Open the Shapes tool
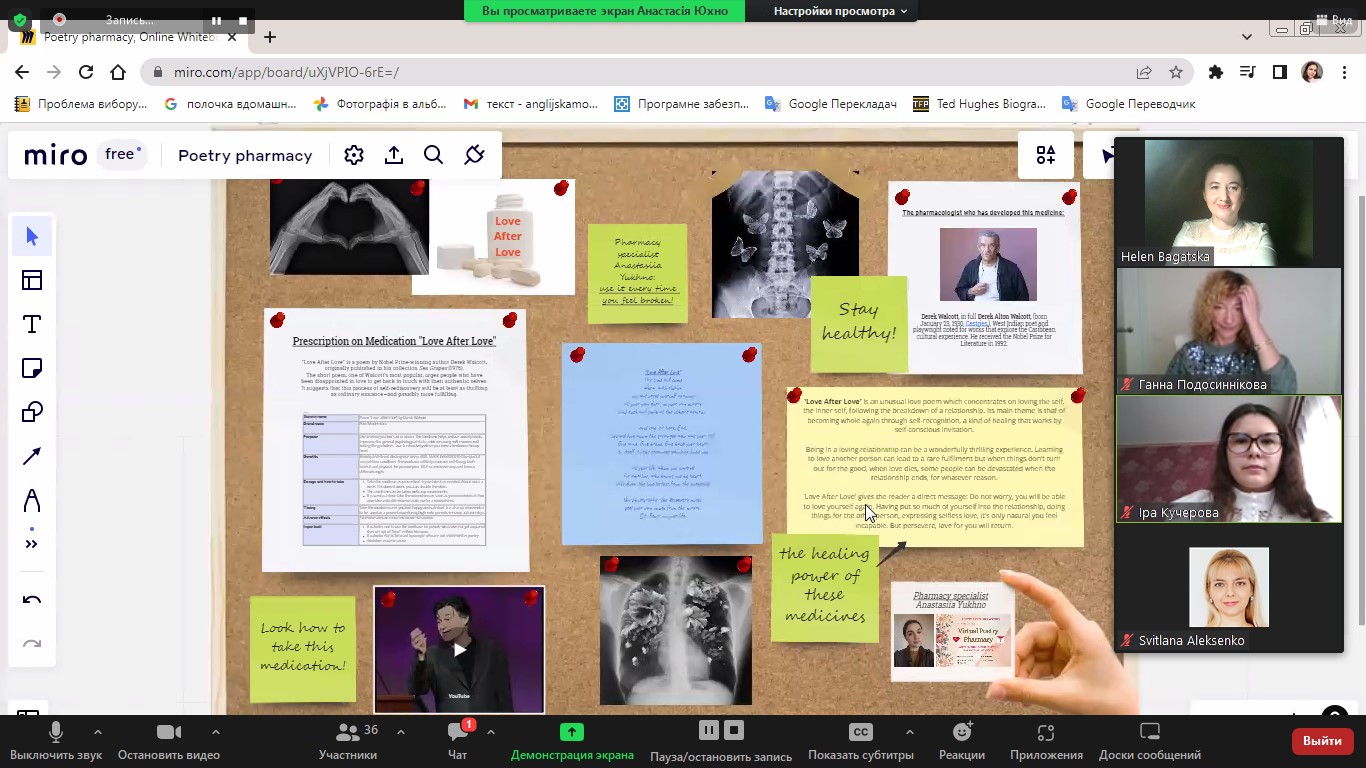Viewport: 1366px width, 768px height. pos(32,412)
